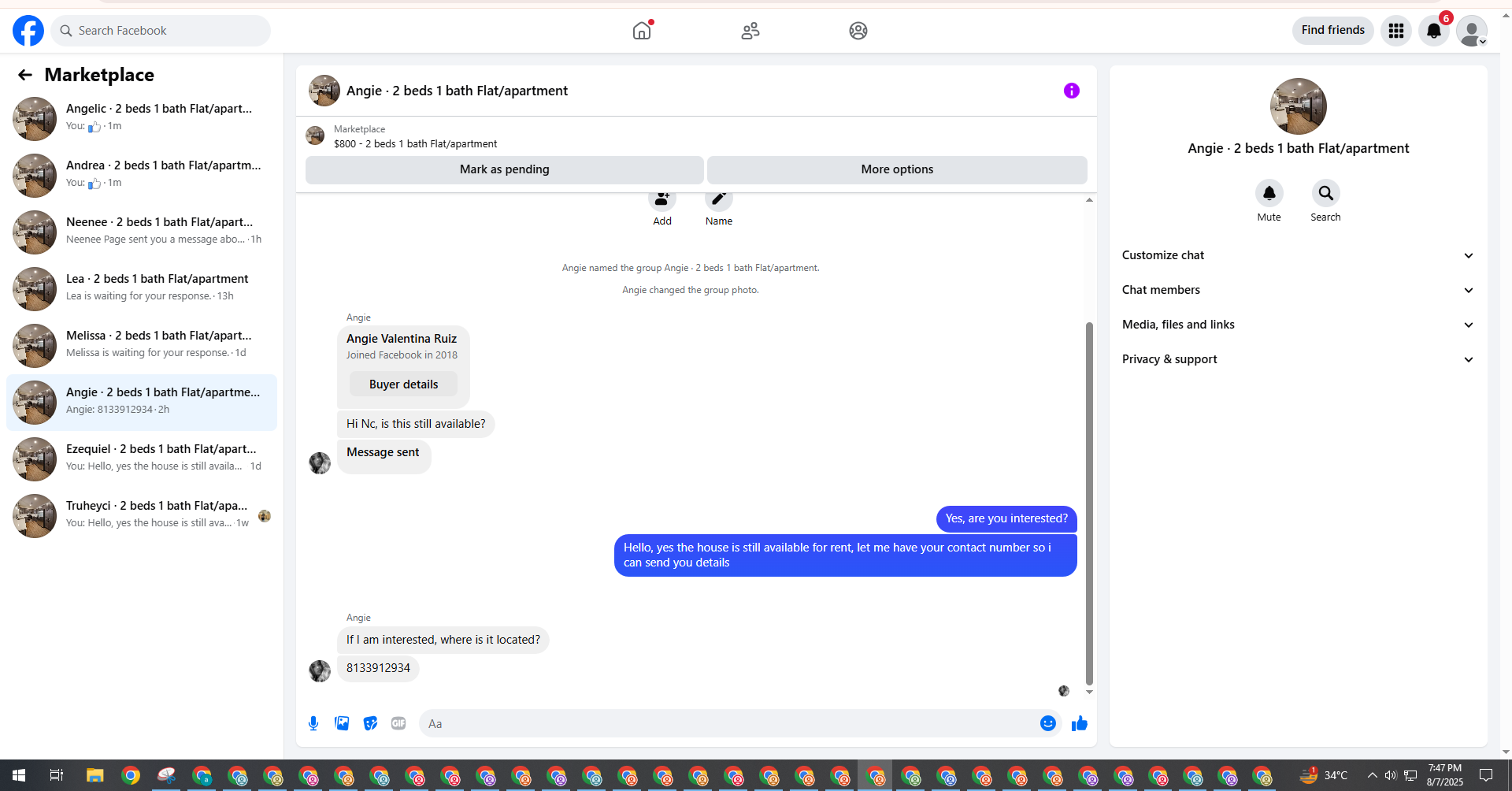Expand the Customize chat section
The image size is (1512, 791).
[1299, 255]
